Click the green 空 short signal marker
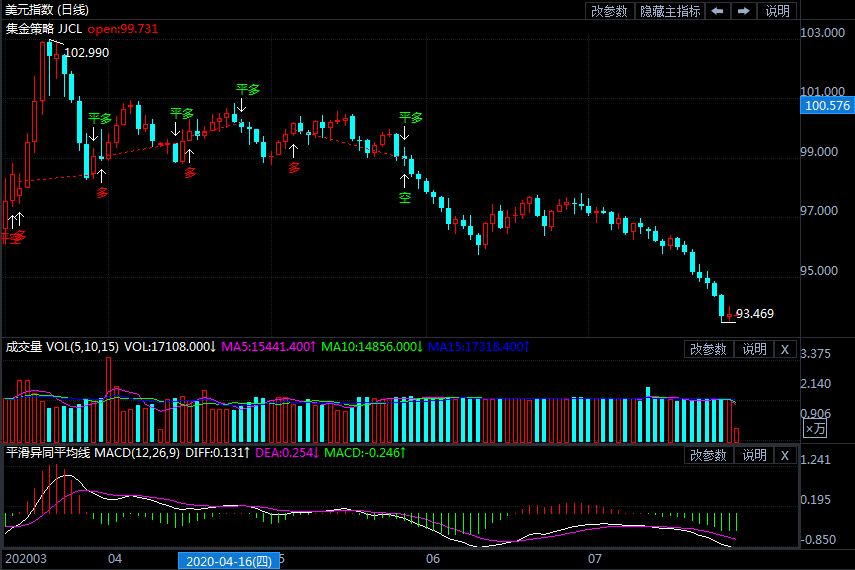The image size is (855, 570). tap(405, 198)
